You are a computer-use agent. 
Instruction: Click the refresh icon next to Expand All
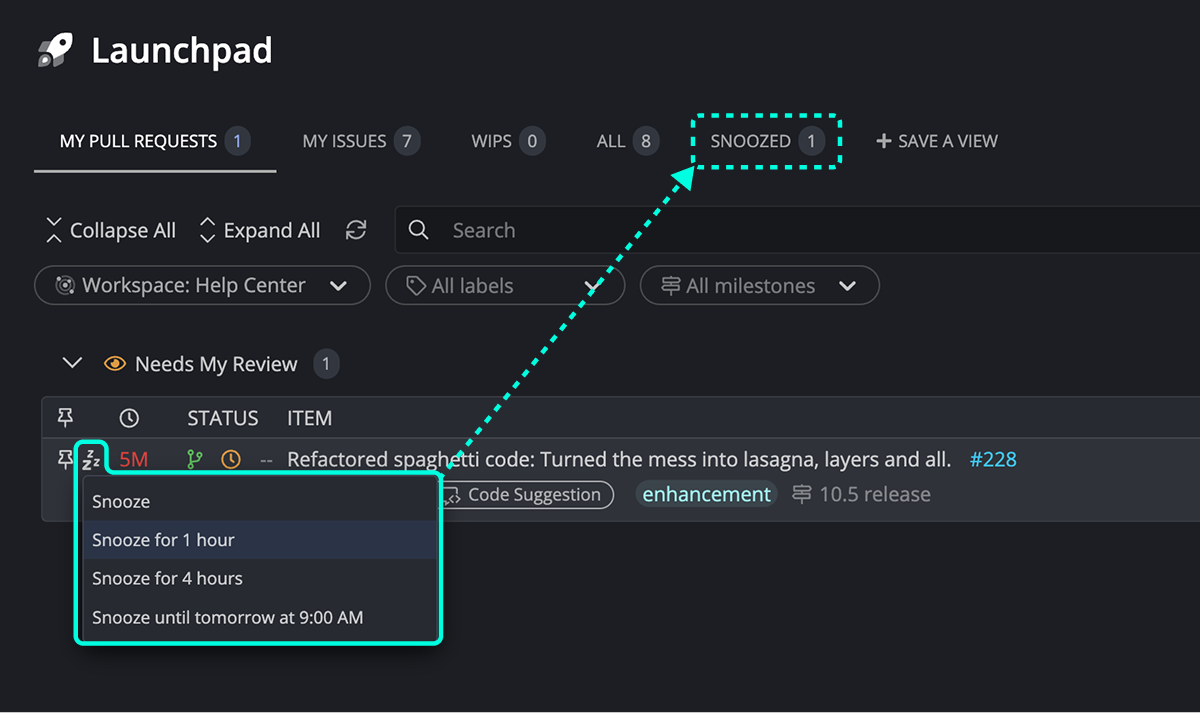[x=356, y=230]
